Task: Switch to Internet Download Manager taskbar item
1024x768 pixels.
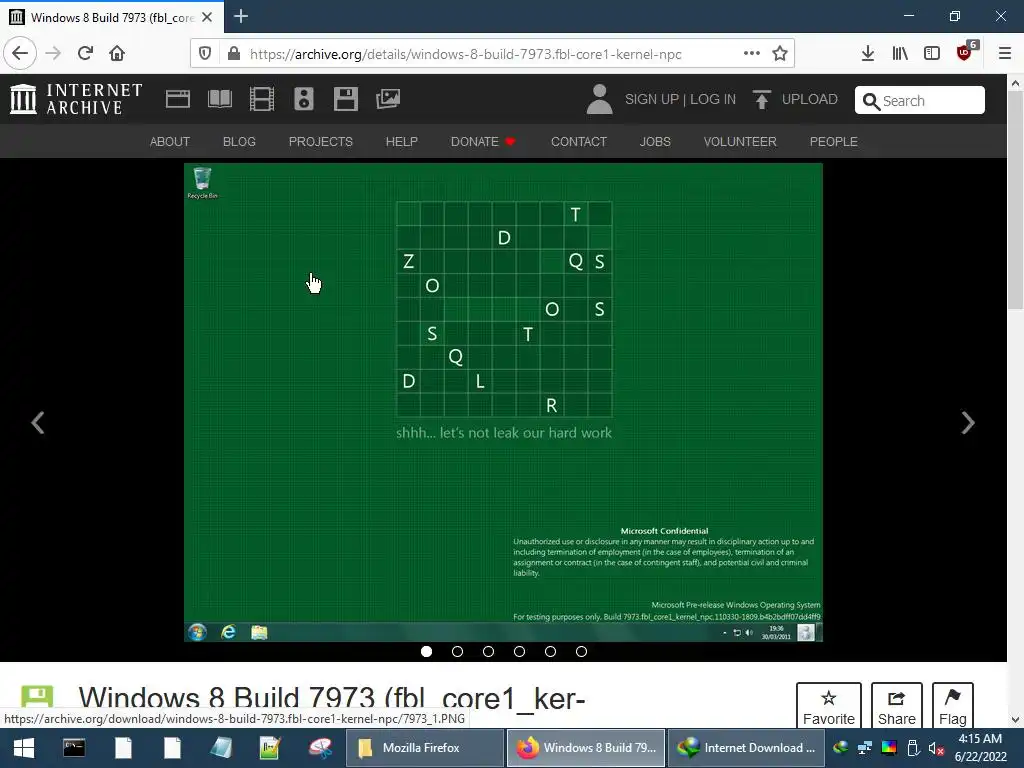Action: click(x=746, y=748)
